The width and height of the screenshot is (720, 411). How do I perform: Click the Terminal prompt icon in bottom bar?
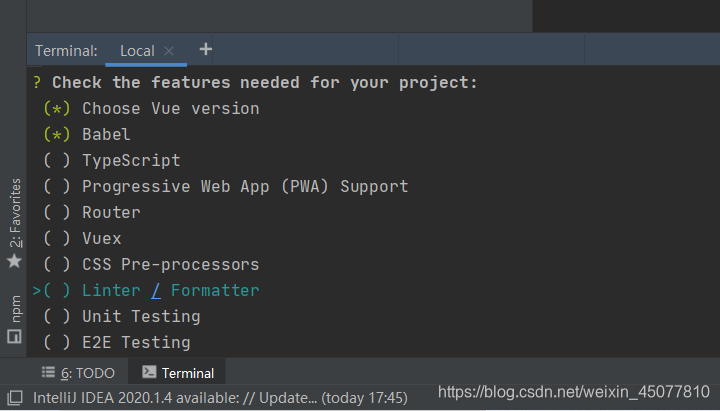(x=149, y=373)
